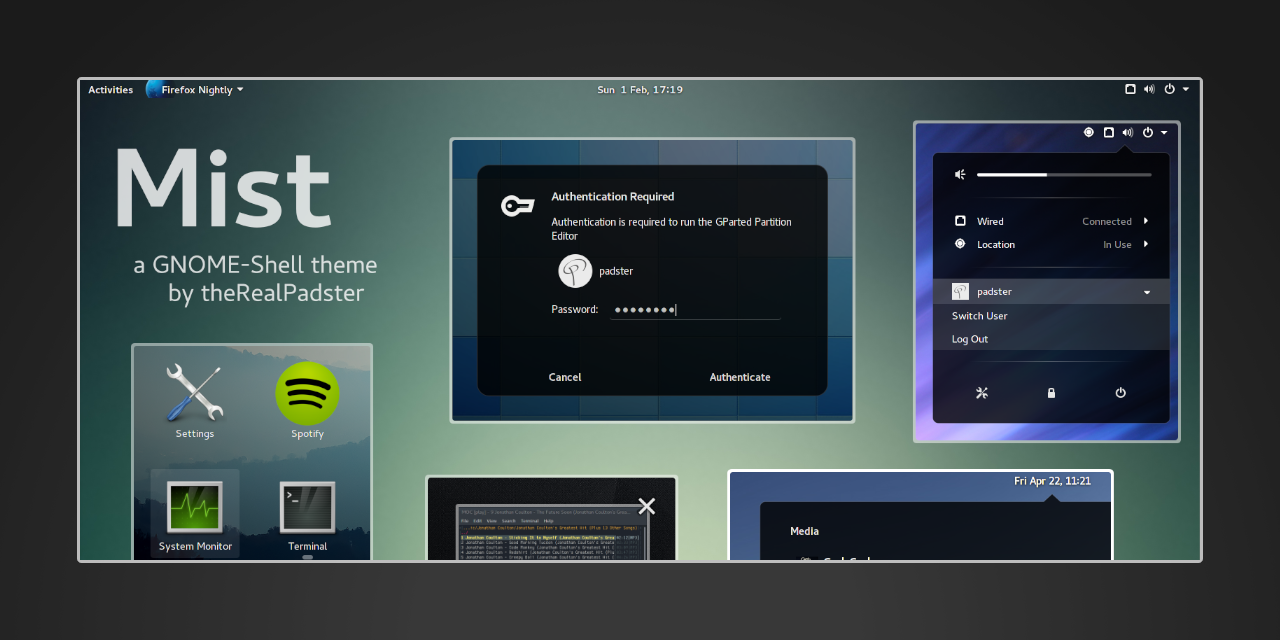This screenshot has height=640, width=1280.
Task: Open the Activities menu
Action: [110, 89]
